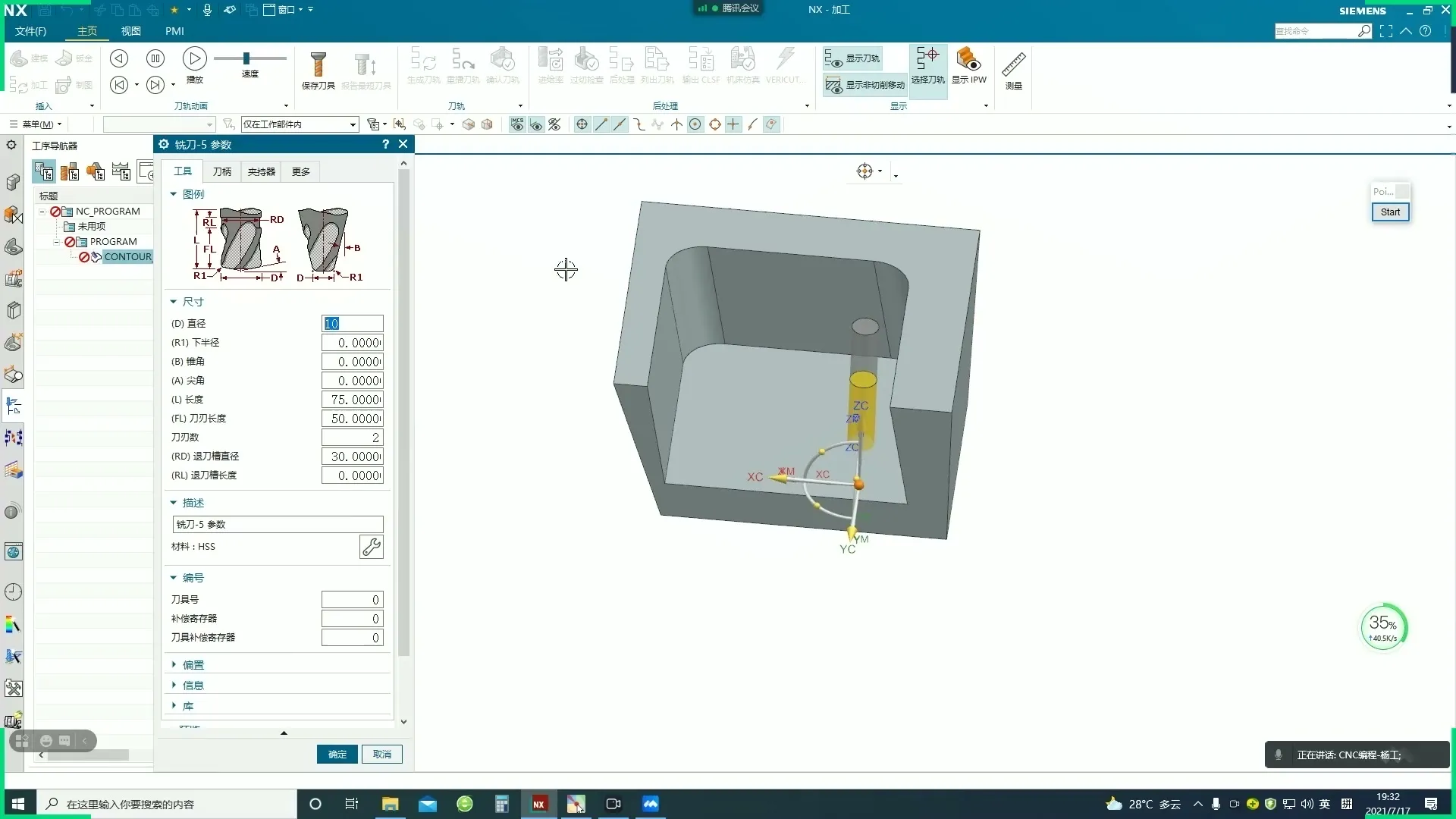Click Save Tool icon in ribbon
The height and width of the screenshot is (819, 1456).
(318, 67)
